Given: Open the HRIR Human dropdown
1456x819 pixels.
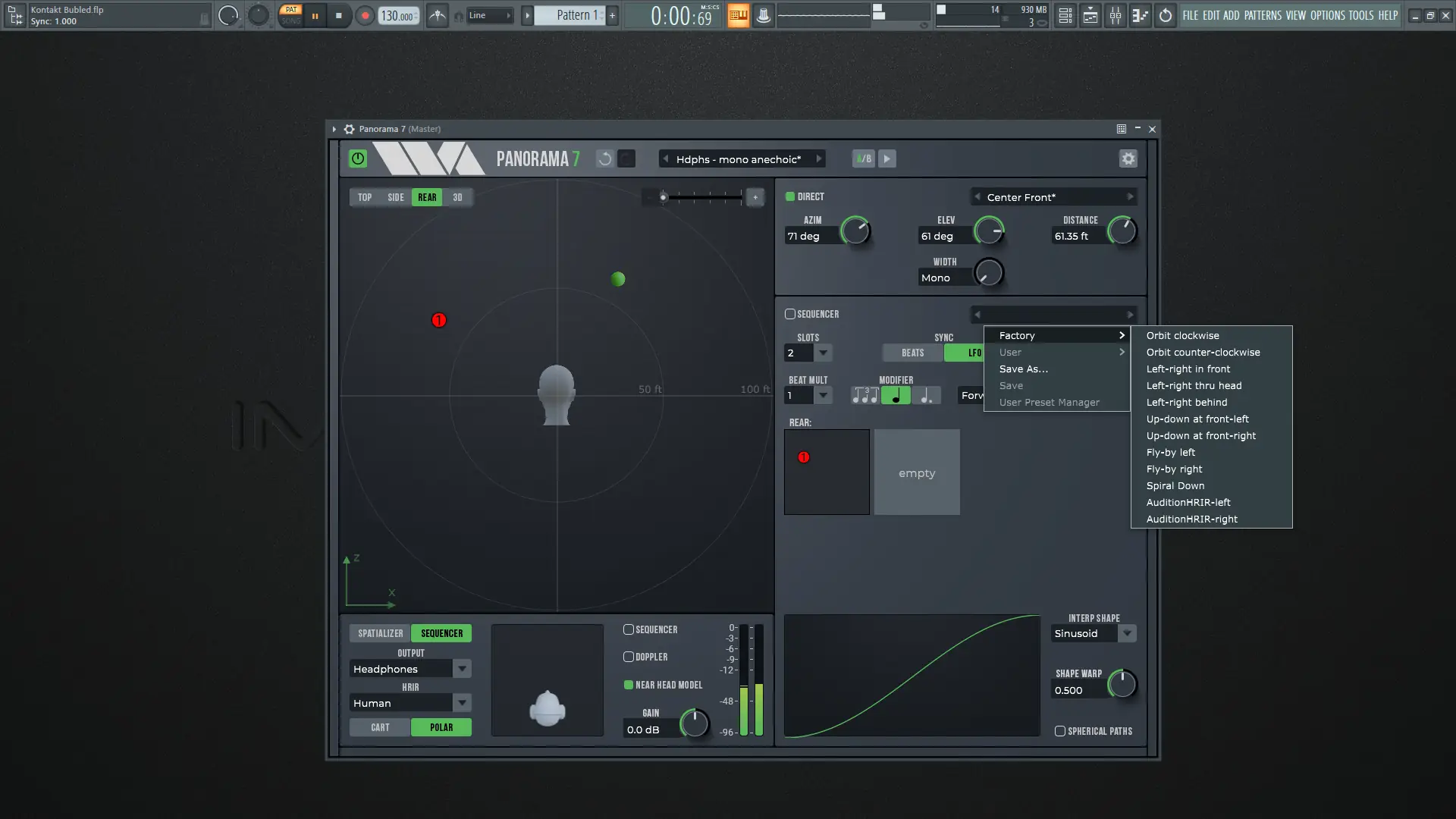Looking at the screenshot, I should click(x=461, y=703).
